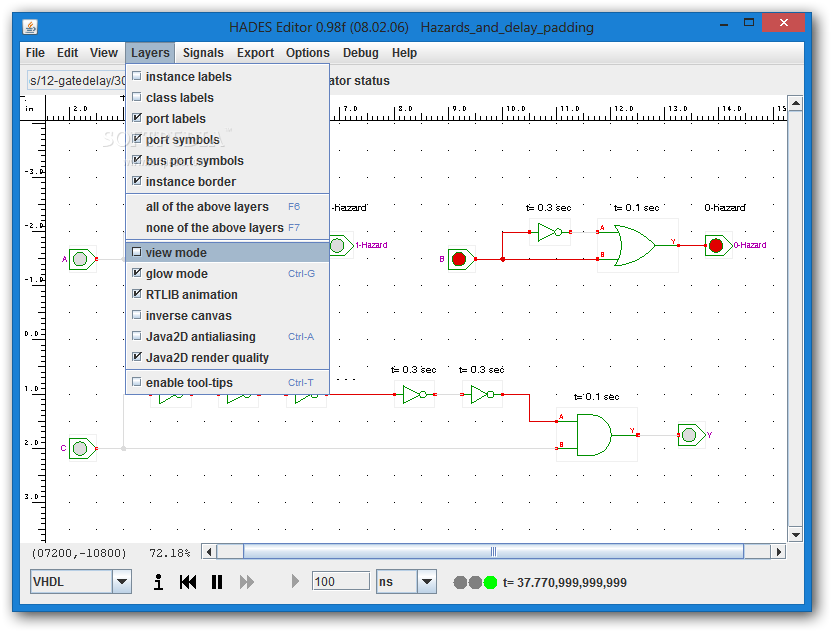
Task: Open the Signals menu
Action: coord(203,53)
